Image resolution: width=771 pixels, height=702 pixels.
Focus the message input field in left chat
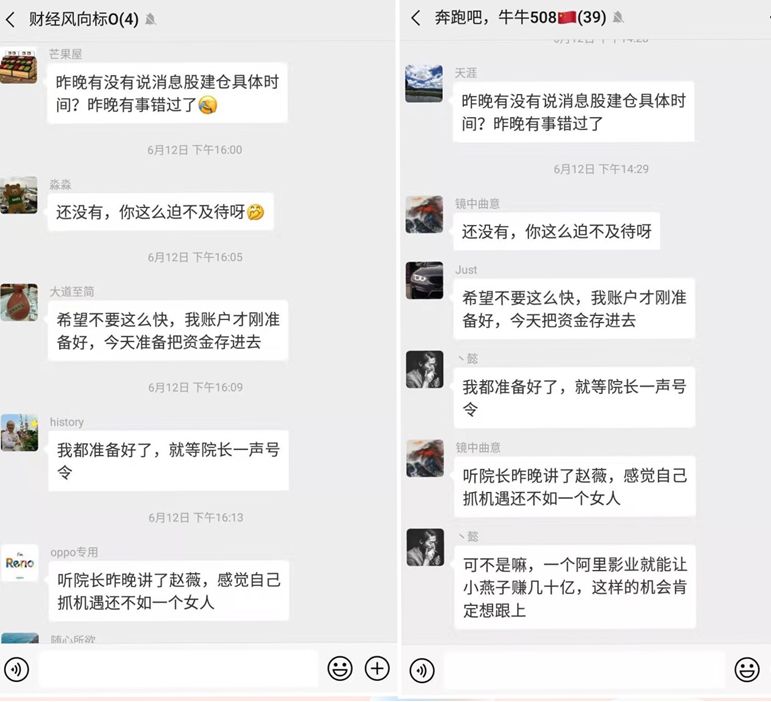click(x=178, y=669)
